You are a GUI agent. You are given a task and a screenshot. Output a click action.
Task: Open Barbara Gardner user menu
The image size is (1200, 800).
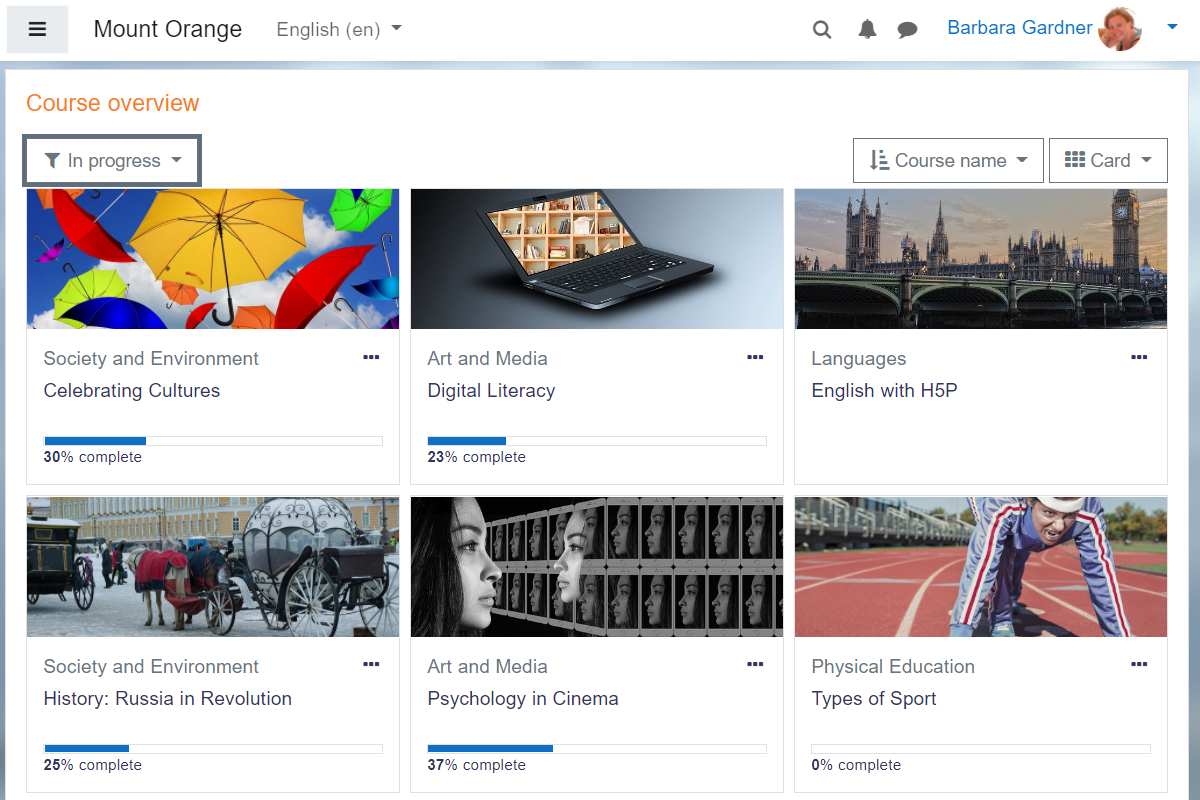[x=1172, y=28]
